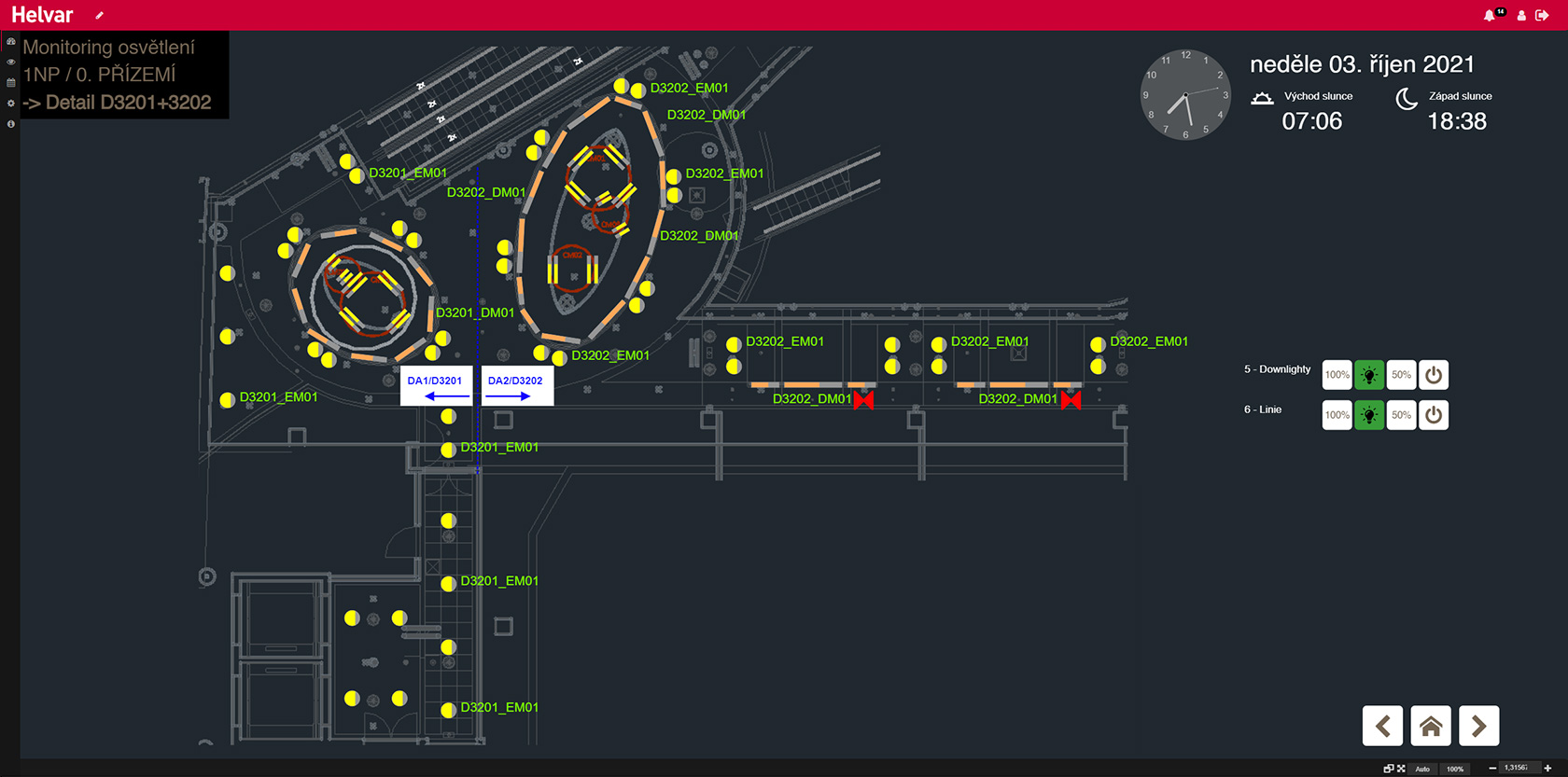This screenshot has width=1568, height=777.
Task: Open the calendar schedule sidebar icon
Action: [10, 83]
